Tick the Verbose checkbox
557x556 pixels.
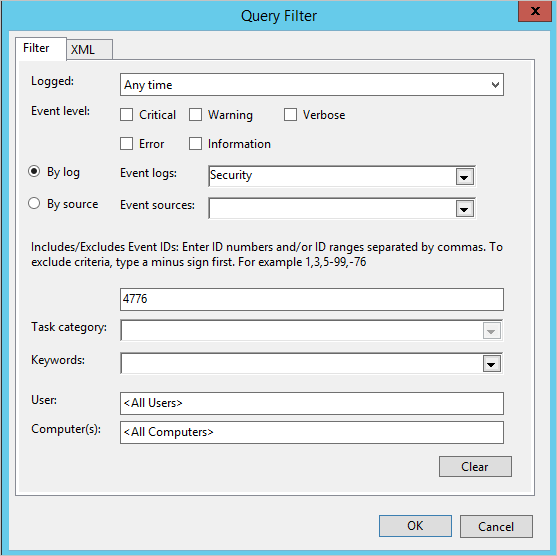[x=290, y=115]
